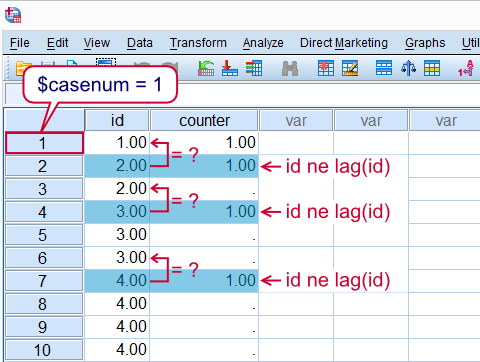Select the counter column header
480x362 pixels.
(x=204, y=120)
